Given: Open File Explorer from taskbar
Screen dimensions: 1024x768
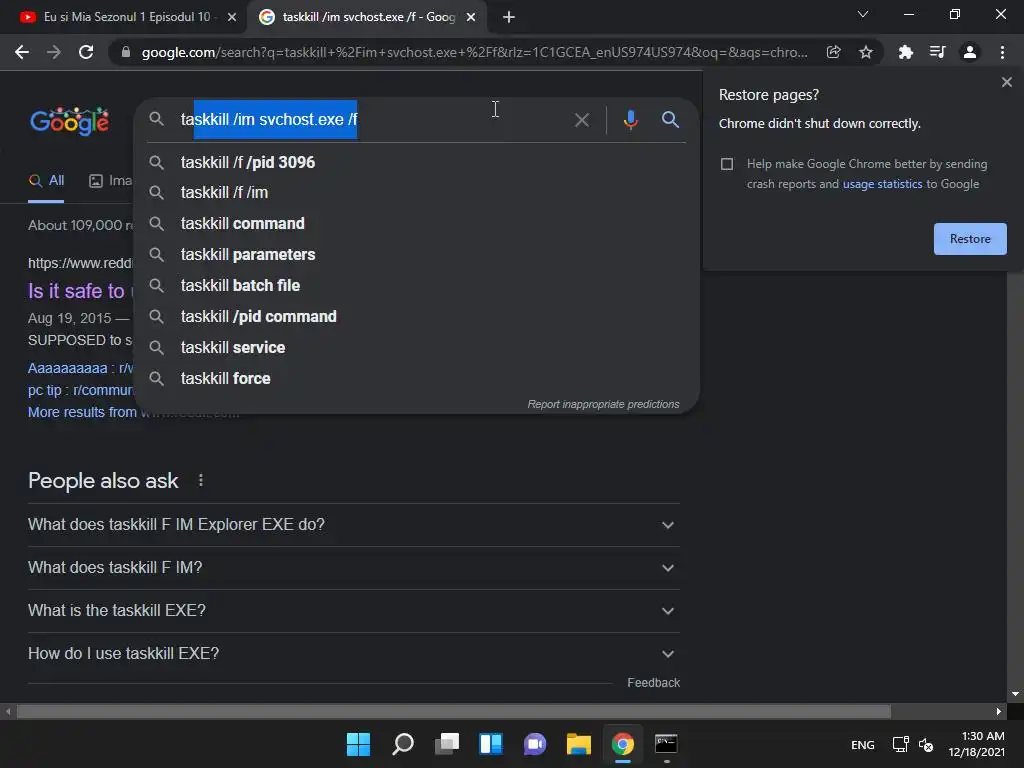Looking at the screenshot, I should click(x=579, y=744).
